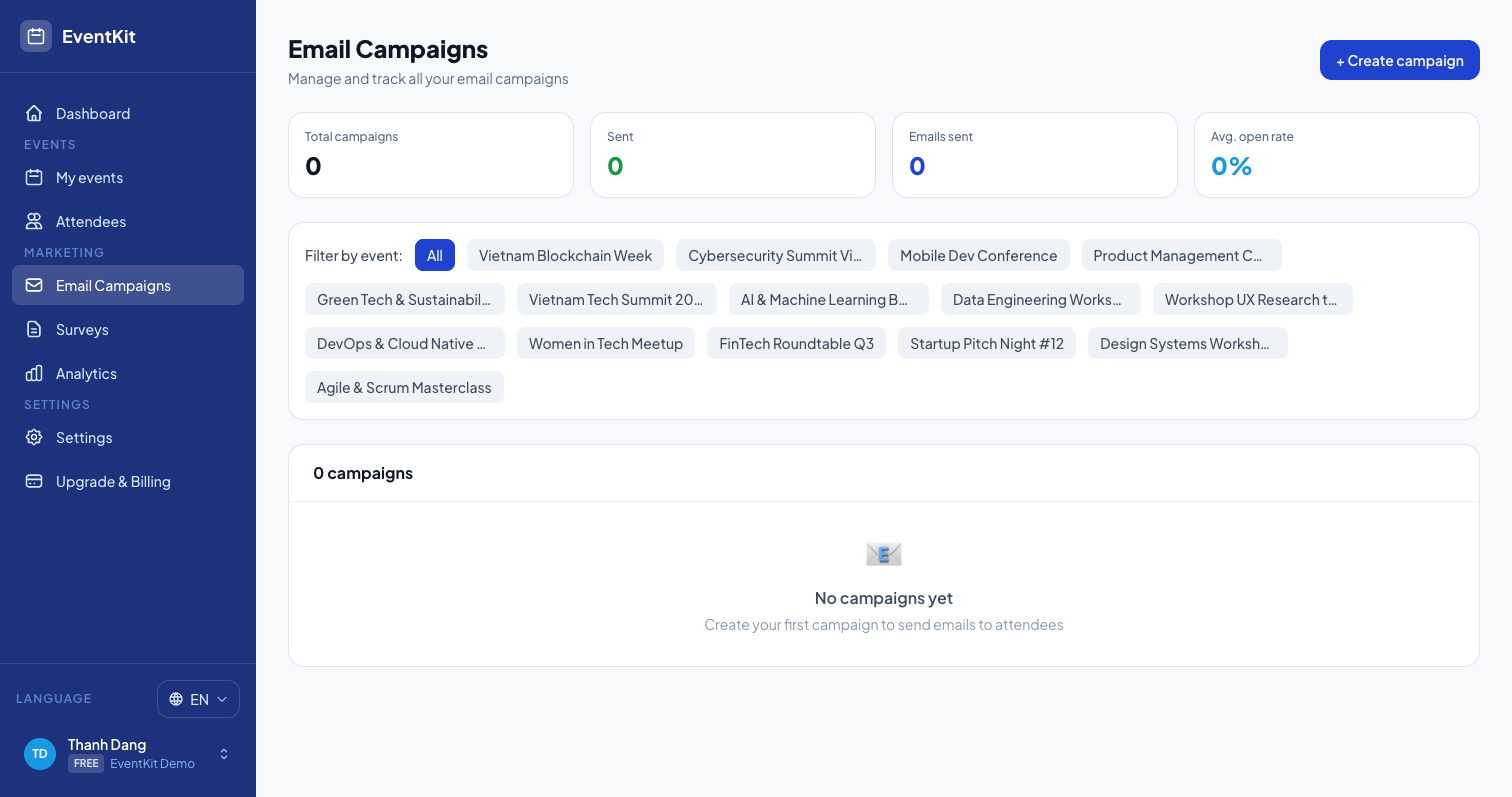Viewport: 1512px width, 797px height.
Task: Click the Create campaign button
Action: click(1400, 60)
